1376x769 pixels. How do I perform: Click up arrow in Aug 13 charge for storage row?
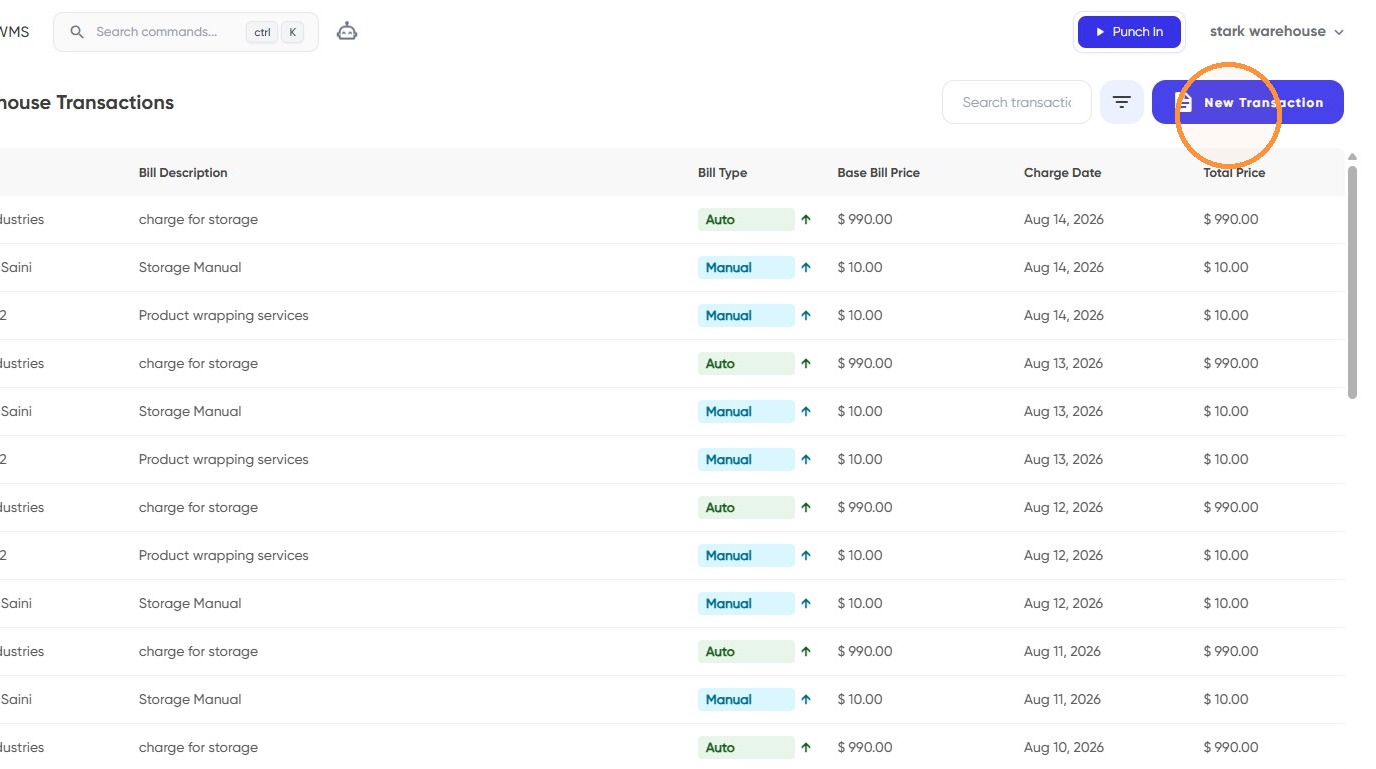(806, 363)
